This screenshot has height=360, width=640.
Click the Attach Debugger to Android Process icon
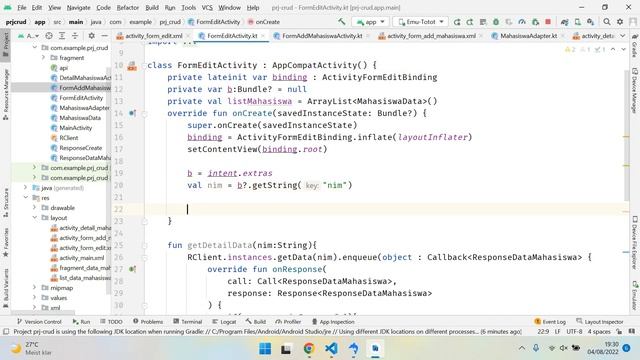535,22
